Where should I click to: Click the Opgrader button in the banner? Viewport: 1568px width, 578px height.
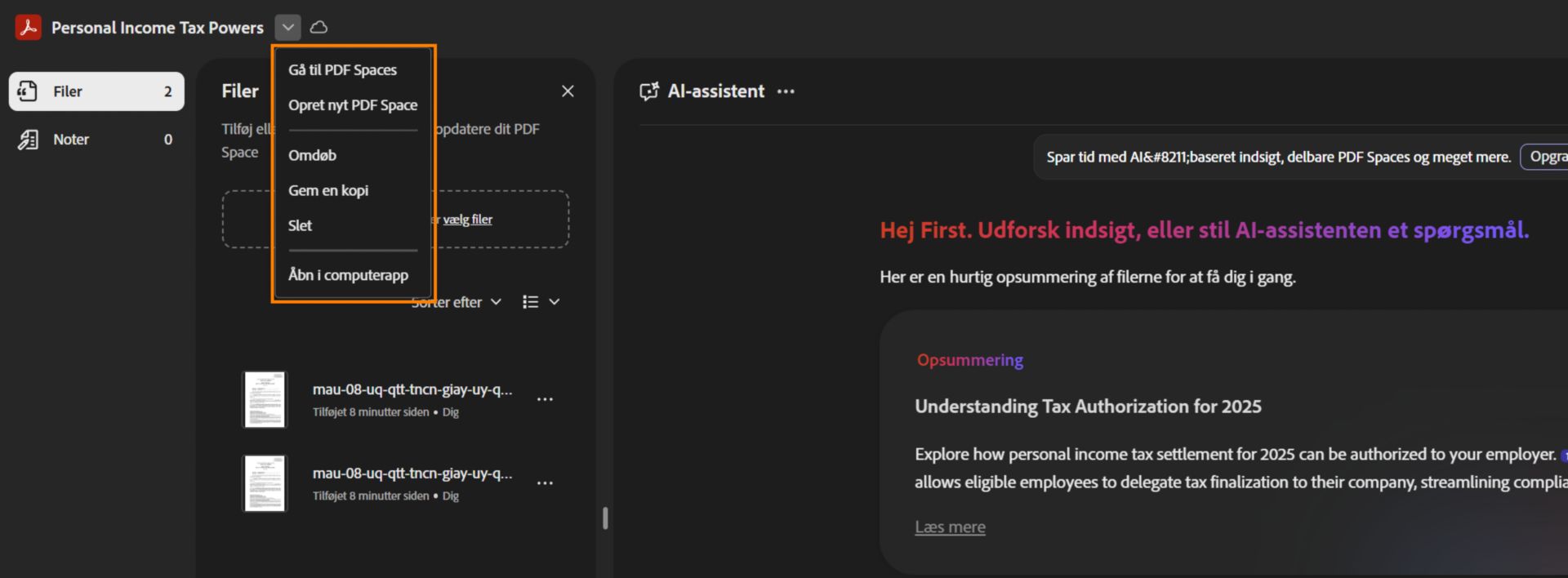click(1544, 157)
